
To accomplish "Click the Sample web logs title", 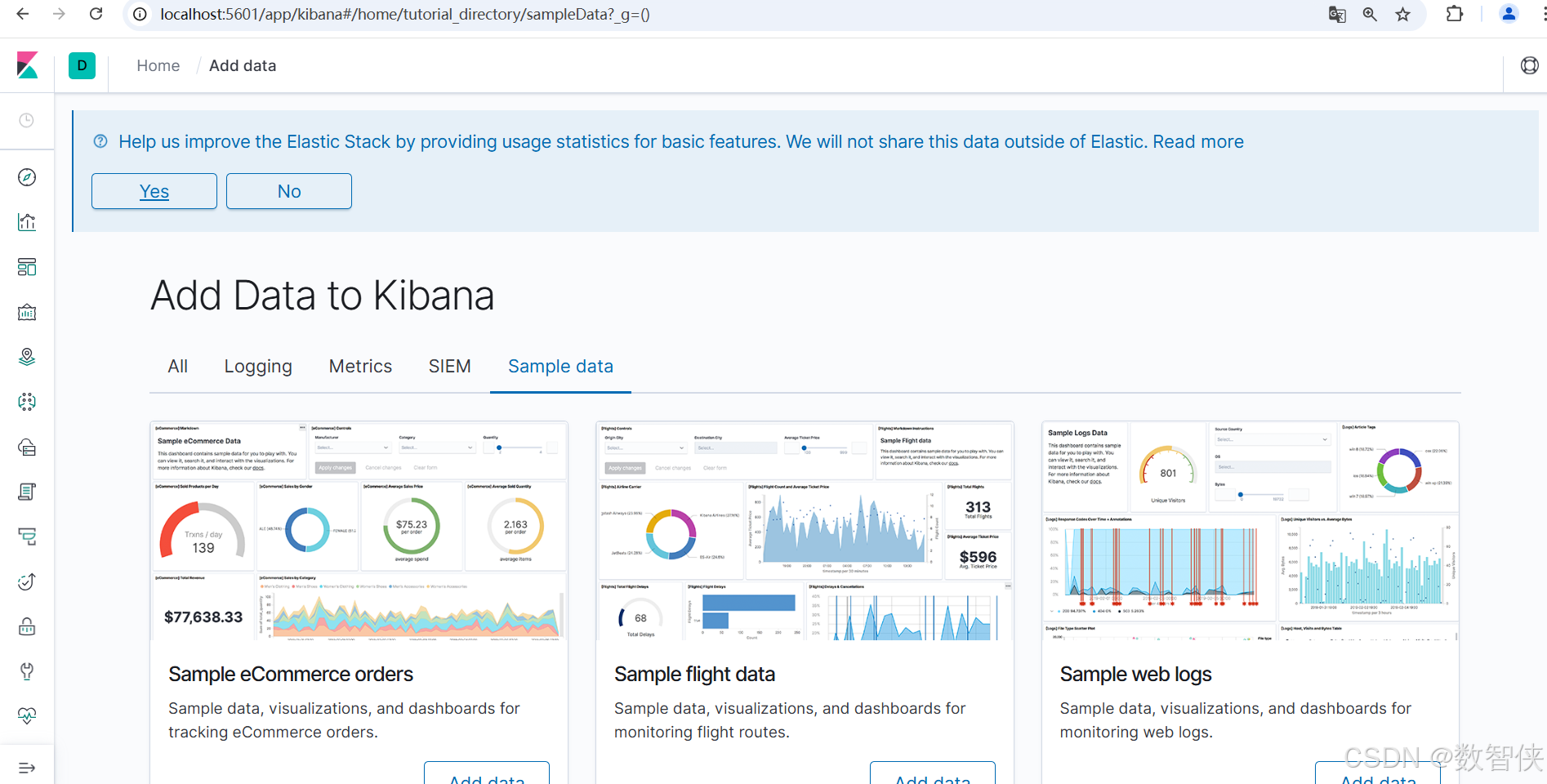I will click(x=1135, y=674).
